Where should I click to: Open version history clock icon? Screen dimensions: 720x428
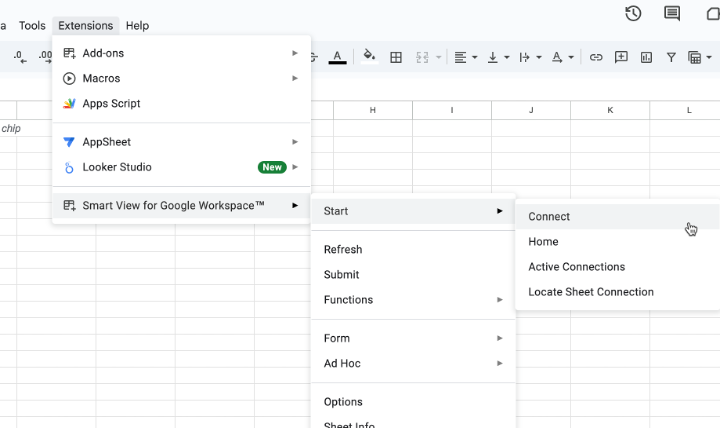pos(633,13)
